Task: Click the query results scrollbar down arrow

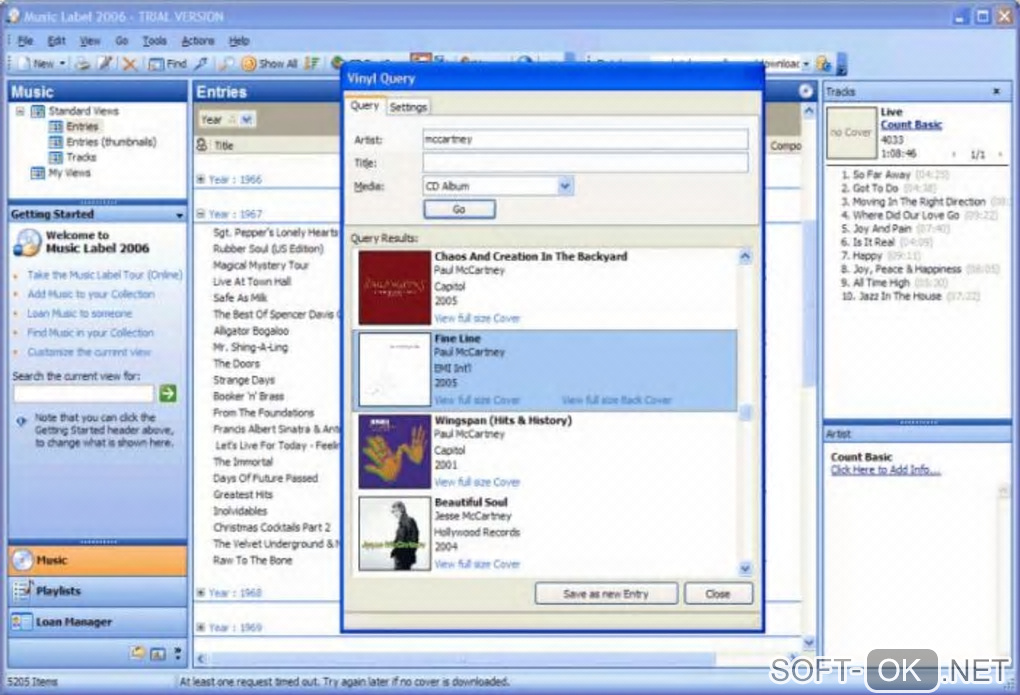Action: coord(745,569)
